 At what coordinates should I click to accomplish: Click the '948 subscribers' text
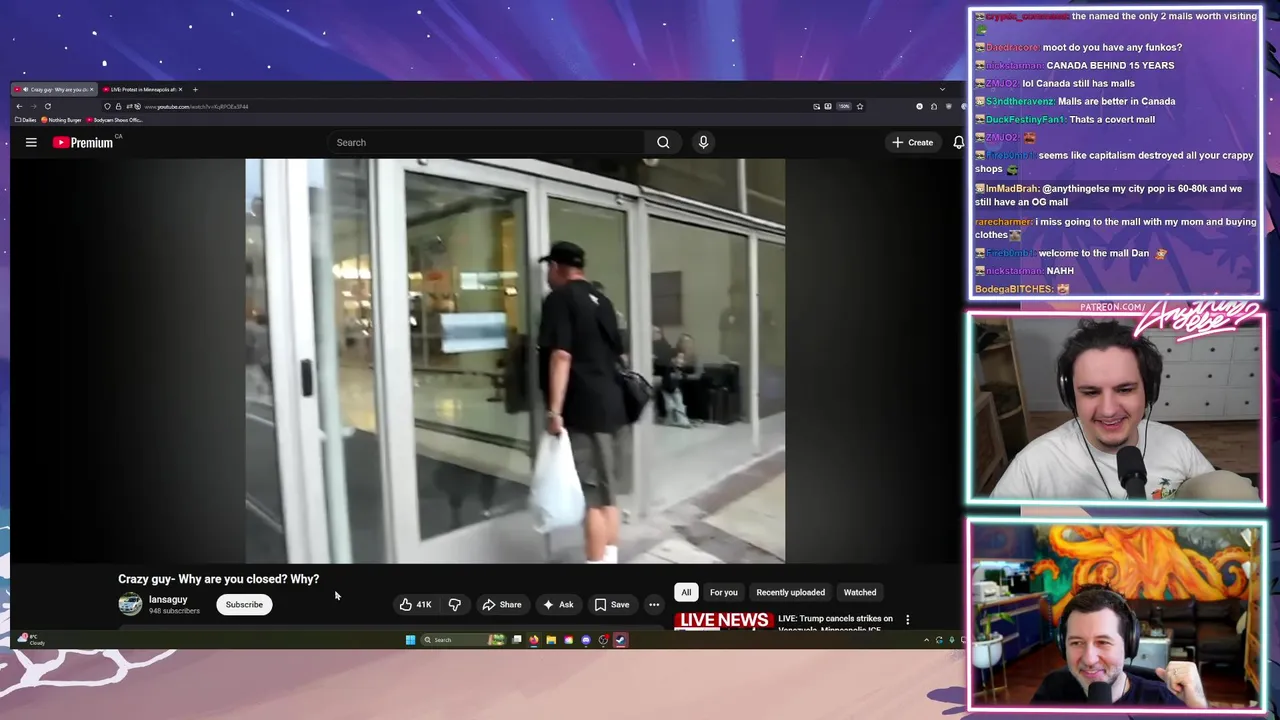point(174,611)
